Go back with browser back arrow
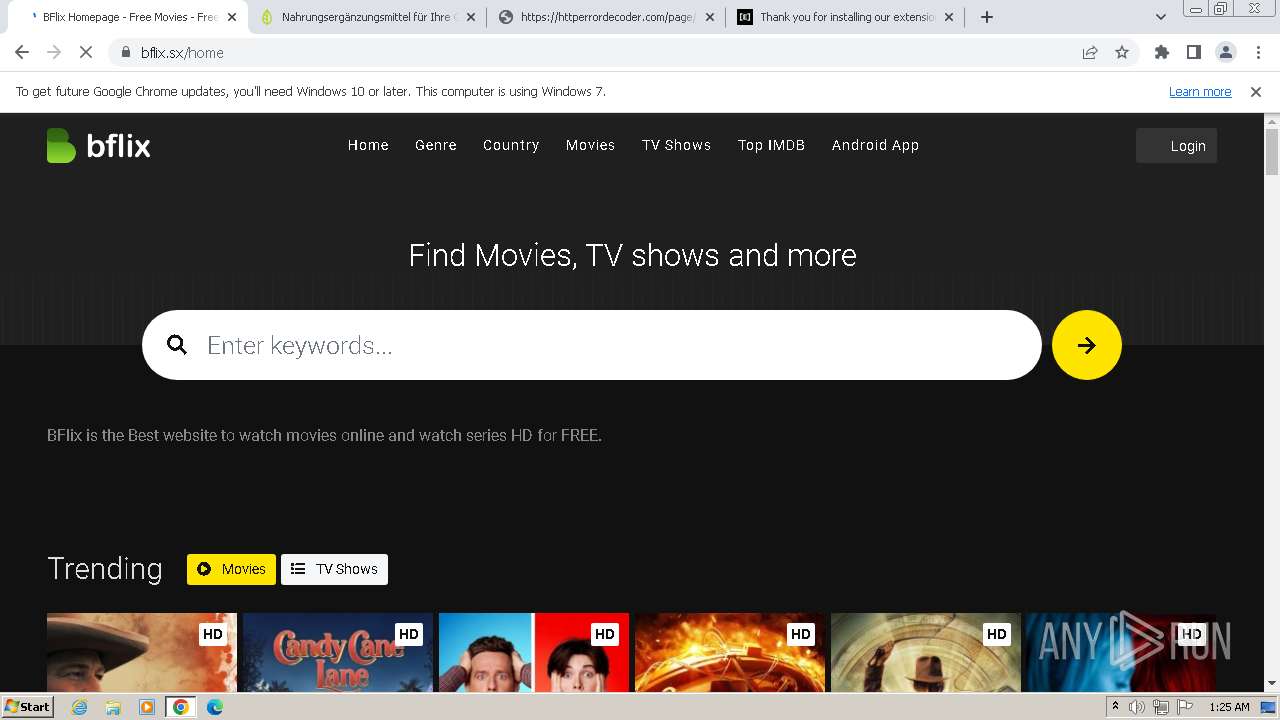Screen dimensions: 1280x720 coord(22,53)
